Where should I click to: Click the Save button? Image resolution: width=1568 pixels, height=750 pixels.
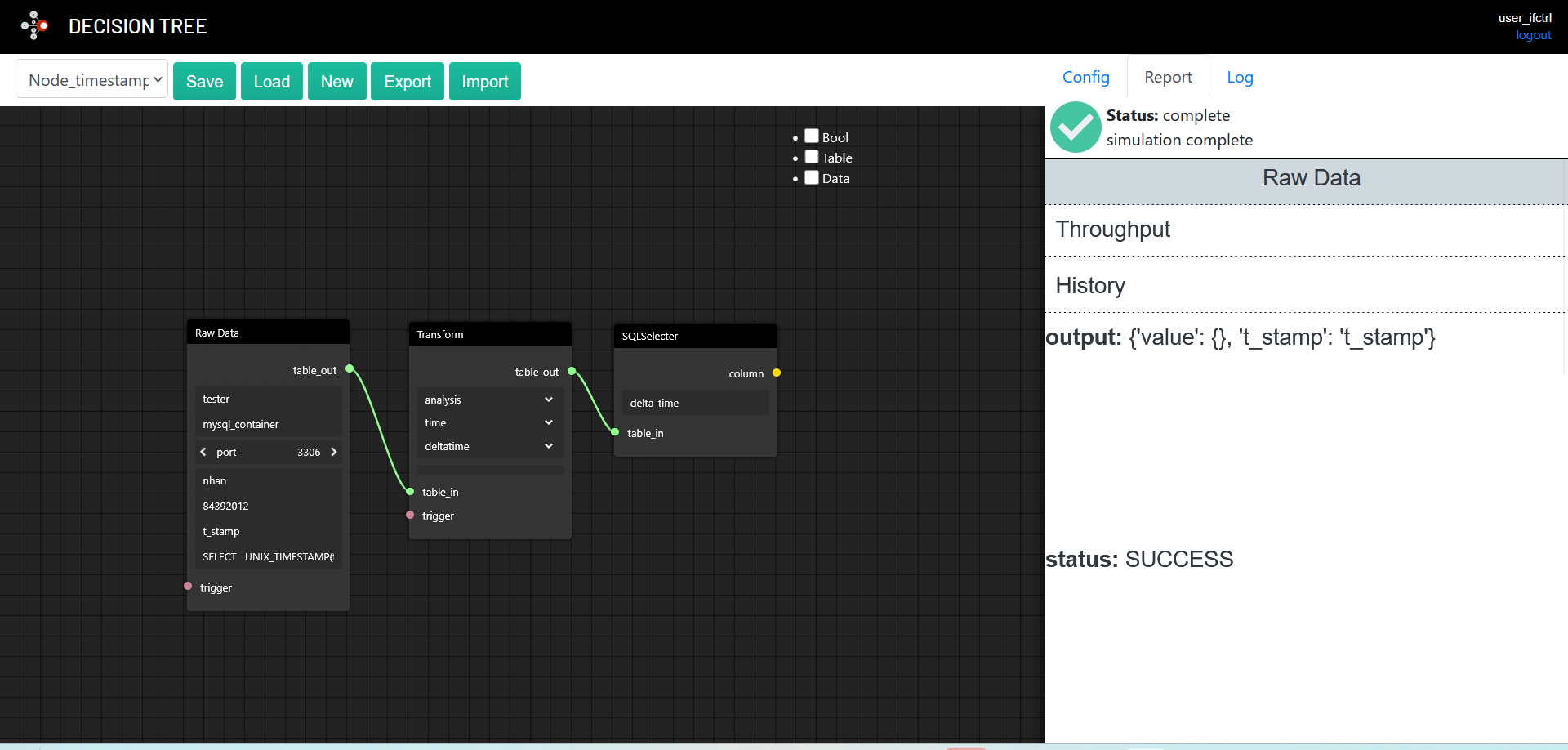pyautogui.click(x=204, y=81)
